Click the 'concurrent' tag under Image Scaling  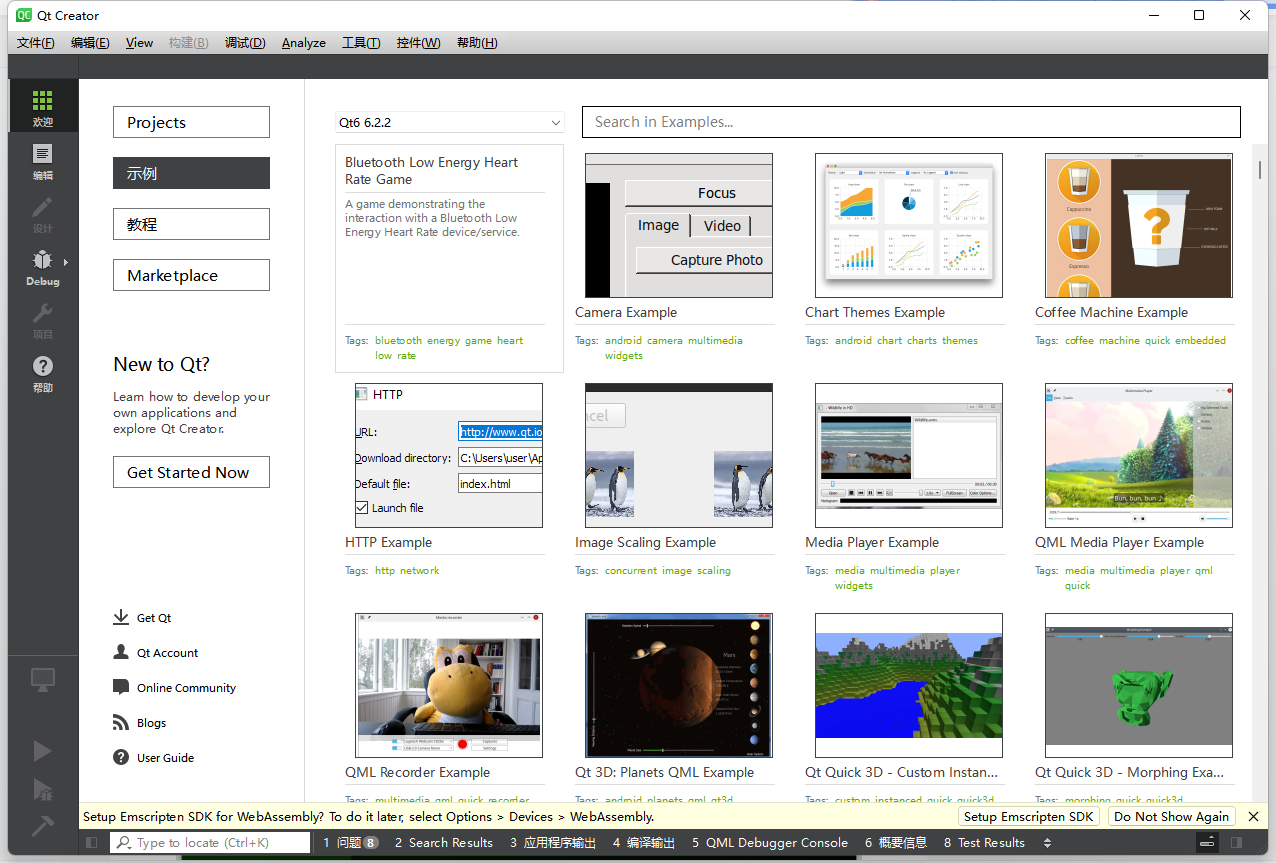631,570
